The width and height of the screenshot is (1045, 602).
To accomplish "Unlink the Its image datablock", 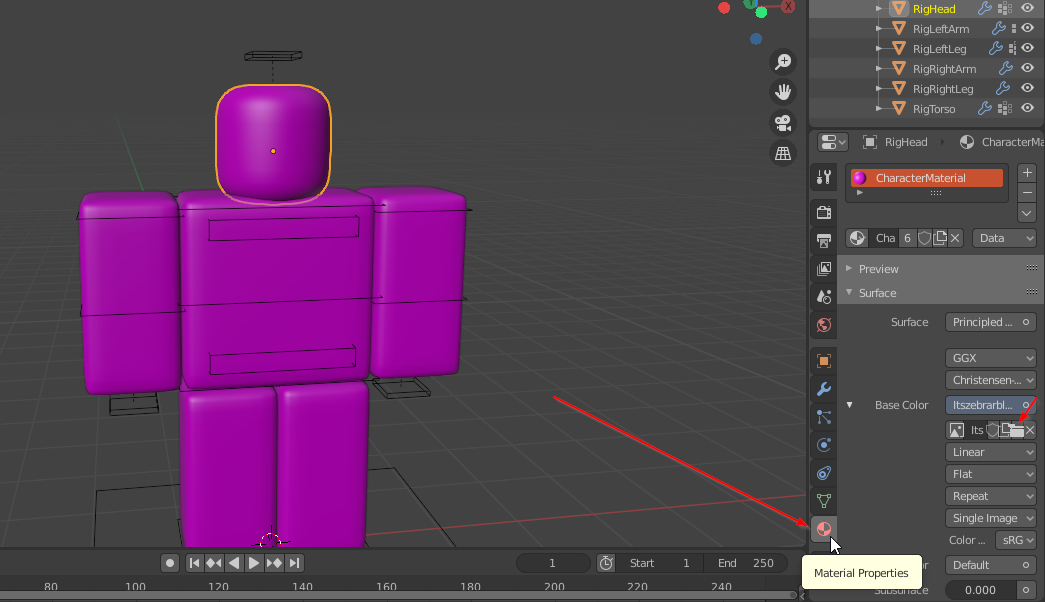I will click(x=1030, y=430).
